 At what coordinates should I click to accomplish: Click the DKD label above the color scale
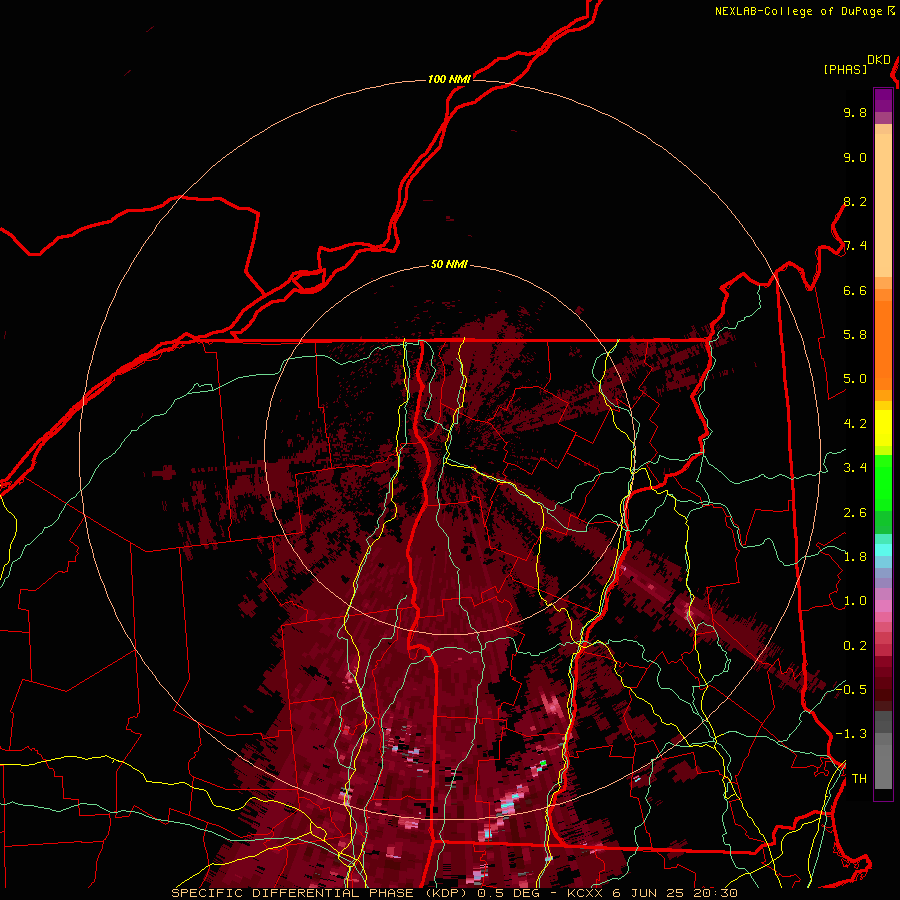(879, 60)
